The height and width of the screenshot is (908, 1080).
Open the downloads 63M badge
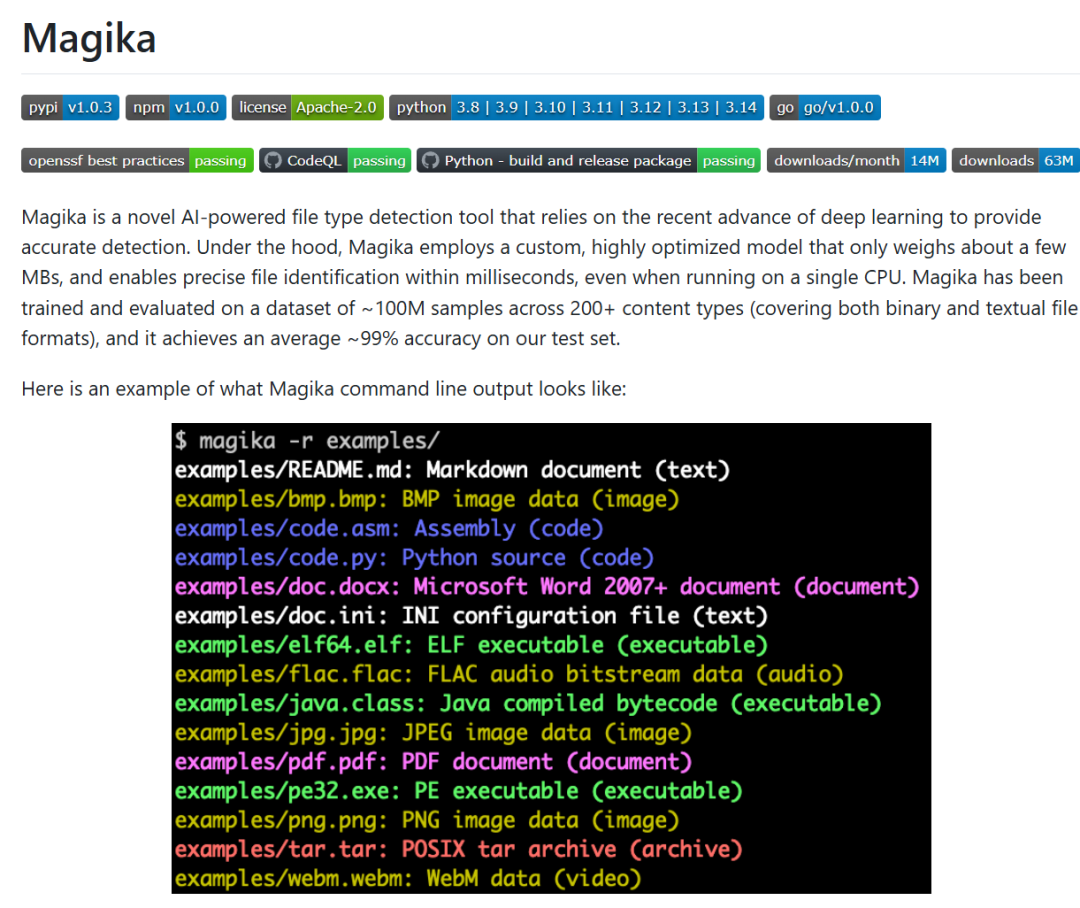pos(1016,161)
